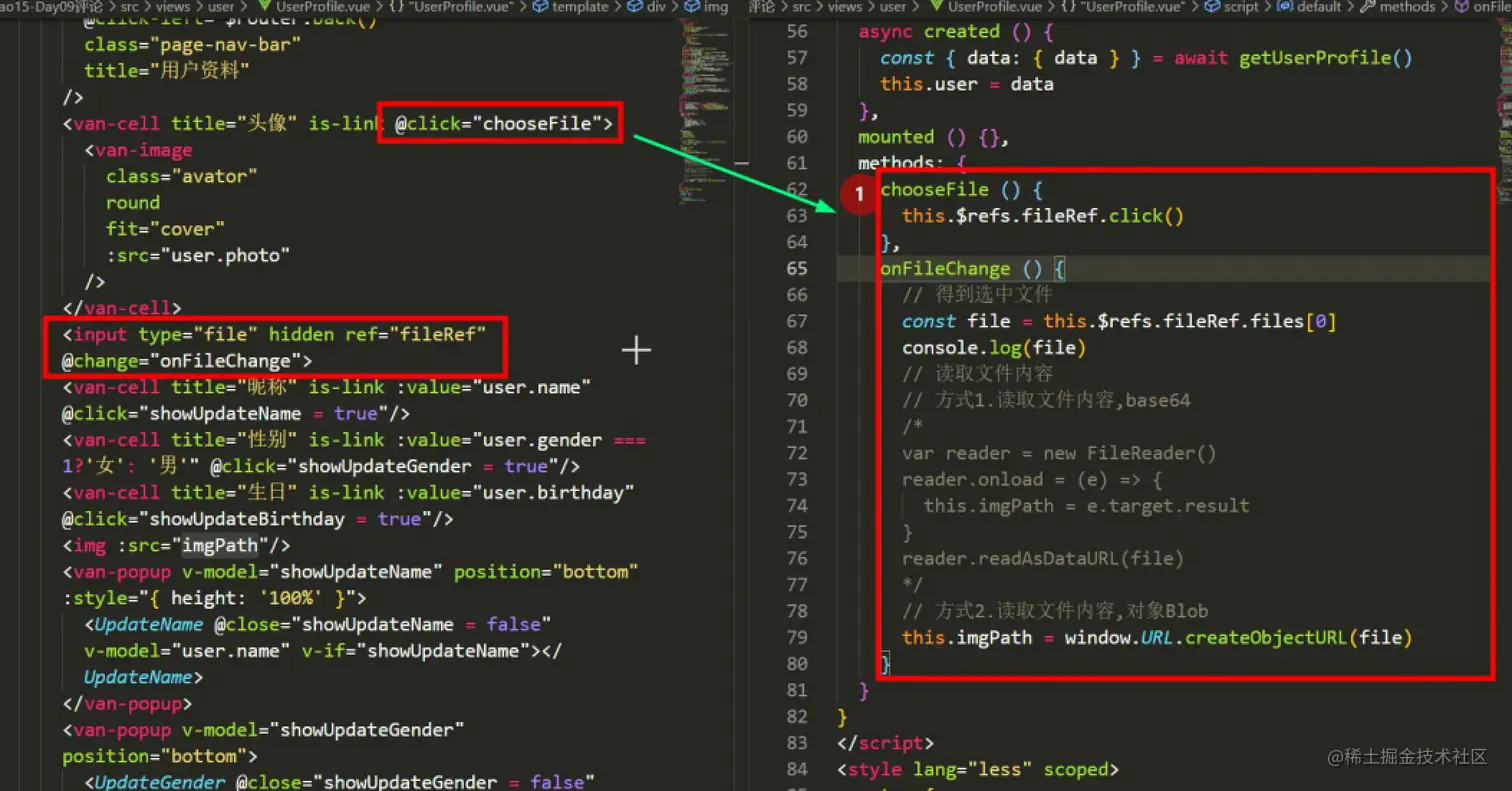The width and height of the screenshot is (1512, 791).
Task: Click the div cube icon in the breadcrumb
Action: point(636,7)
